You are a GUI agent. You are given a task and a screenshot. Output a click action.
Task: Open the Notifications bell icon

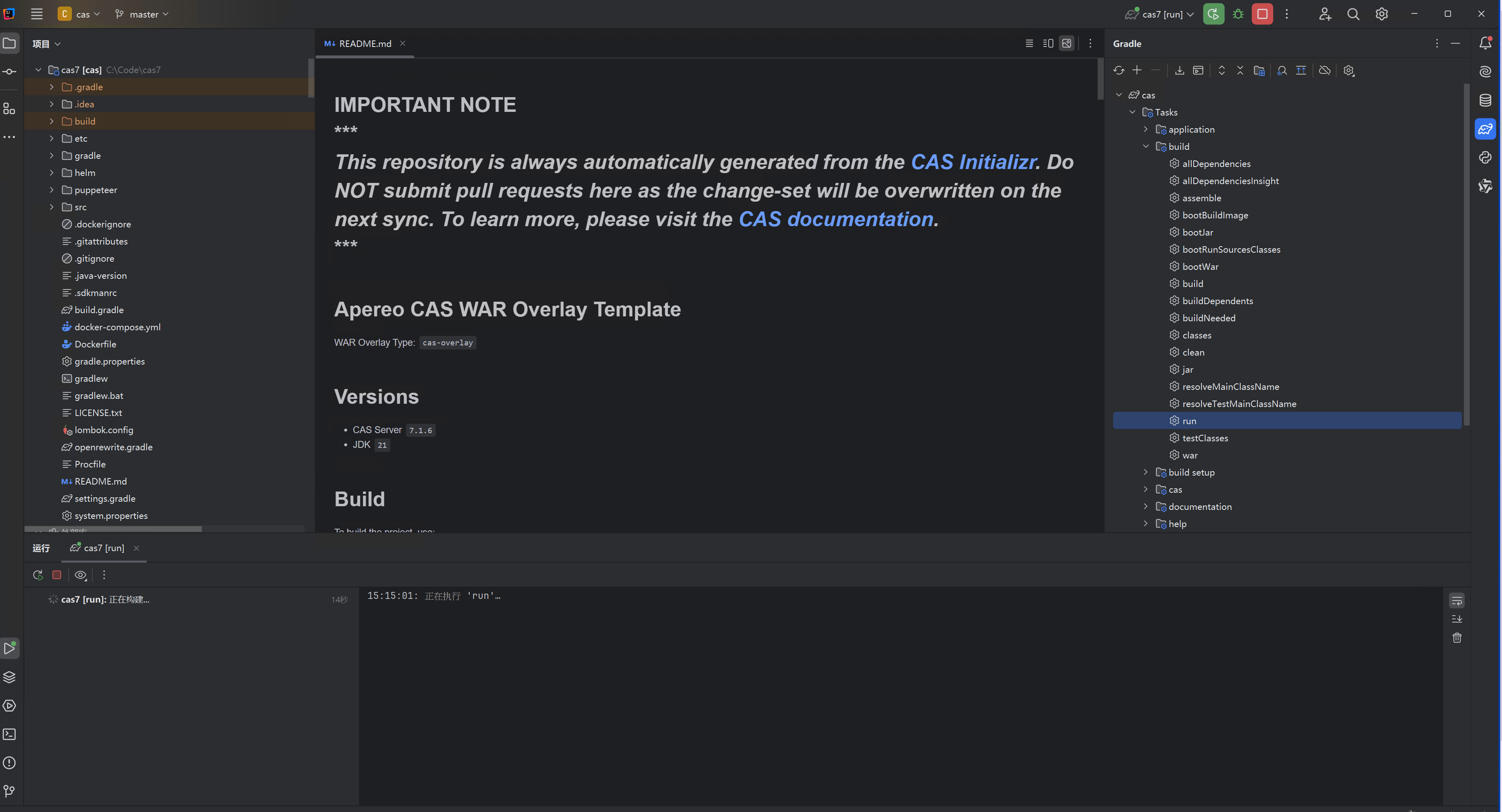(1485, 43)
